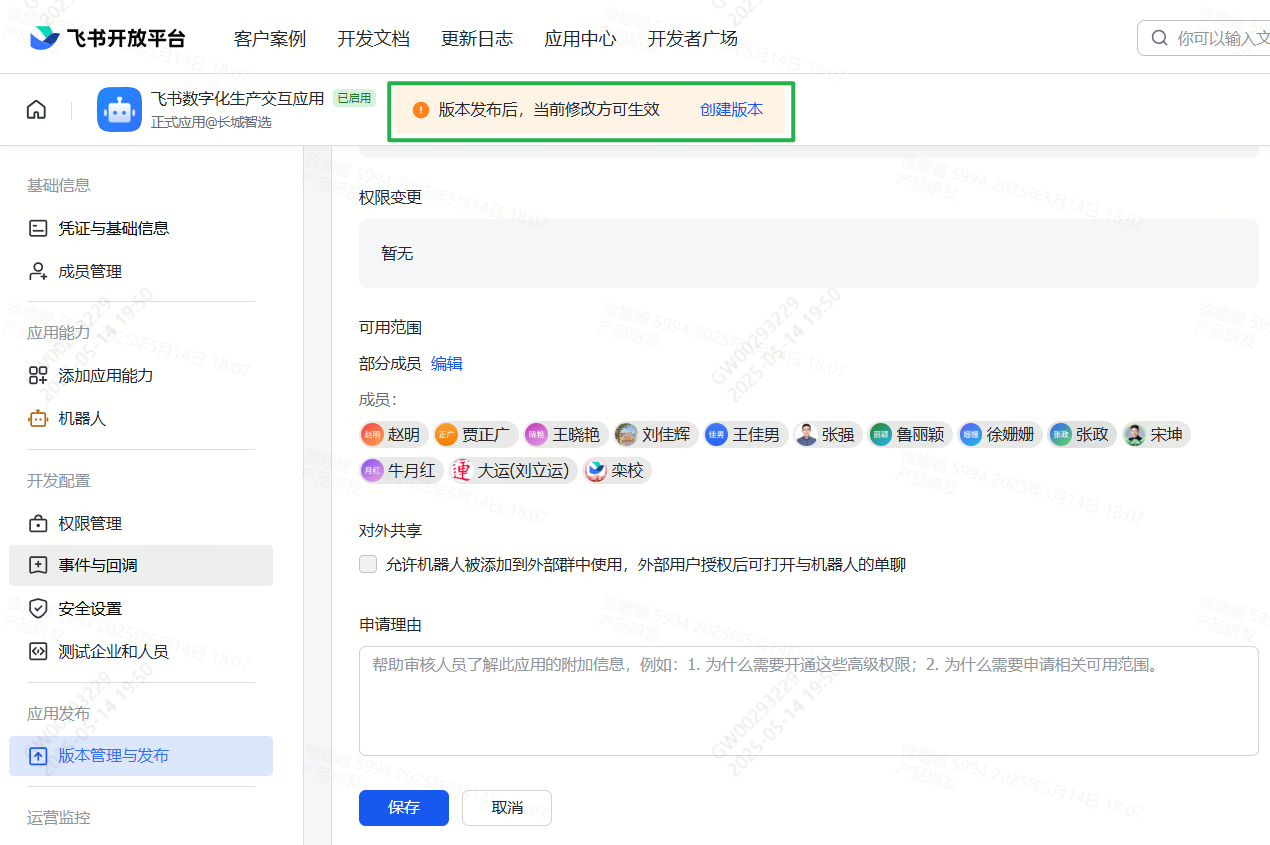The image size is (1270, 845).
Task: Click the 机器人 sidebar icon
Action: (x=38, y=419)
